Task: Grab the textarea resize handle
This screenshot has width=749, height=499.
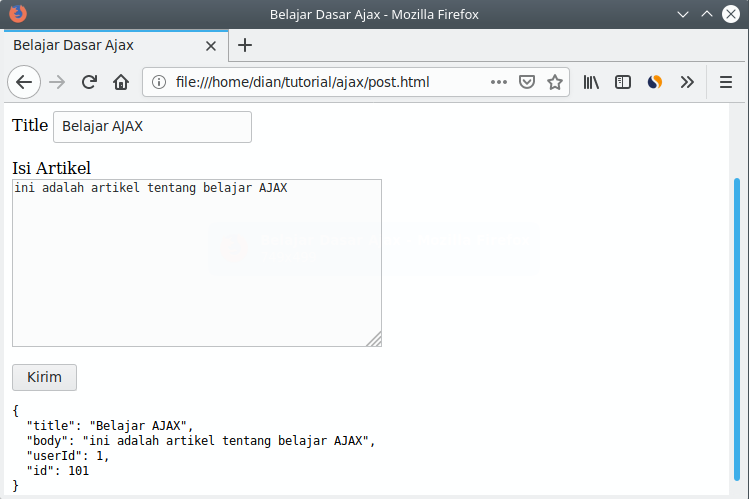Action: pos(374,339)
